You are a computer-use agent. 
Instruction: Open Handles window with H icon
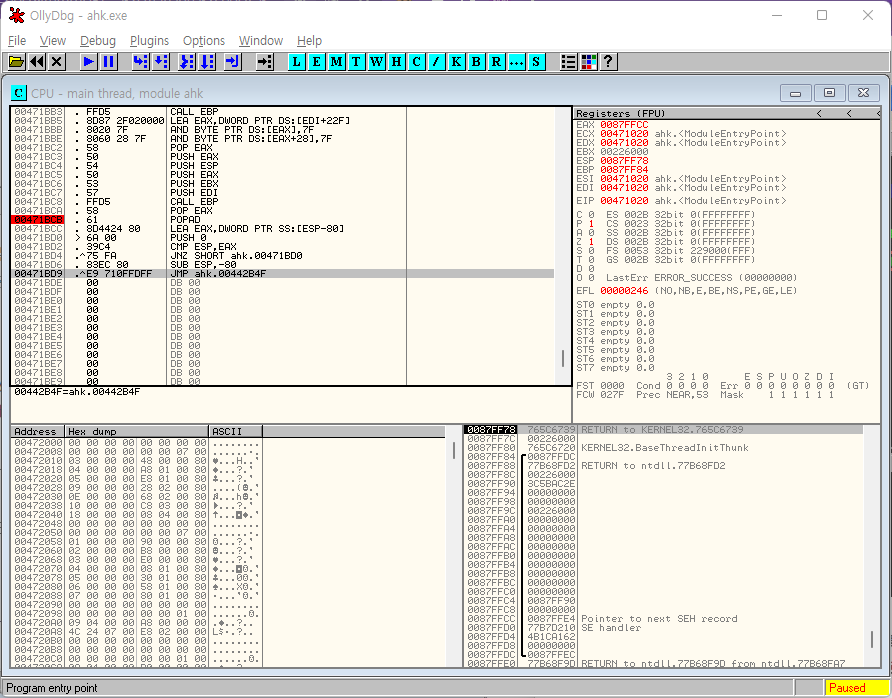point(397,61)
